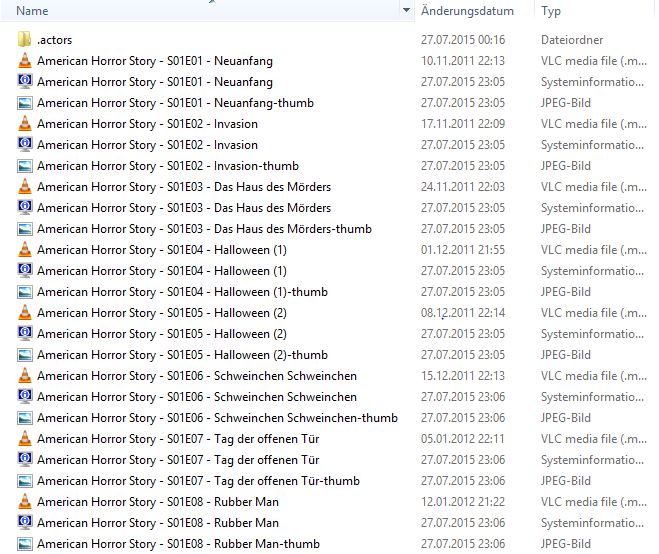
Task: Sort by the Änderungsdatum column header
Action: (467, 11)
